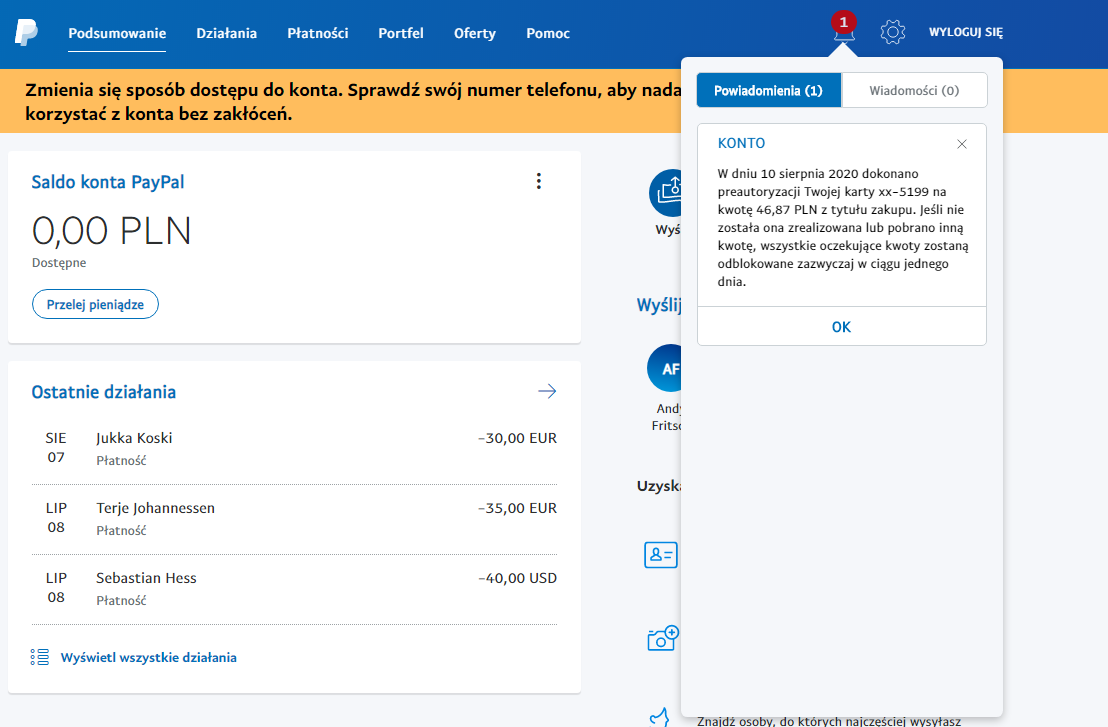Dismiss the KONTO notification with X

tap(962, 144)
